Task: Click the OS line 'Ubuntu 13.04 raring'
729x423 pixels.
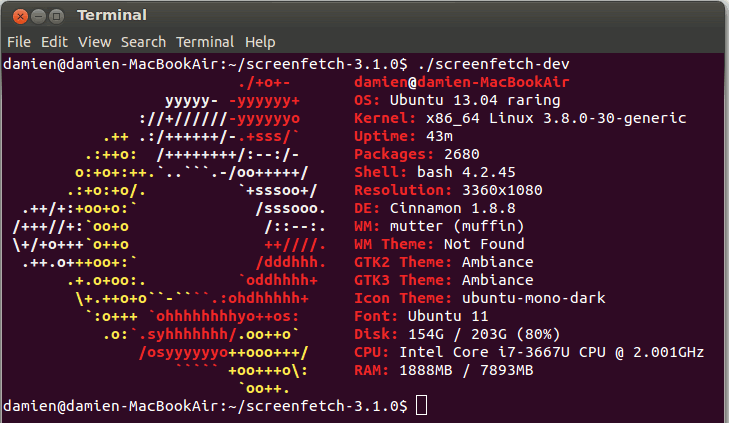Action: [x=475, y=100]
